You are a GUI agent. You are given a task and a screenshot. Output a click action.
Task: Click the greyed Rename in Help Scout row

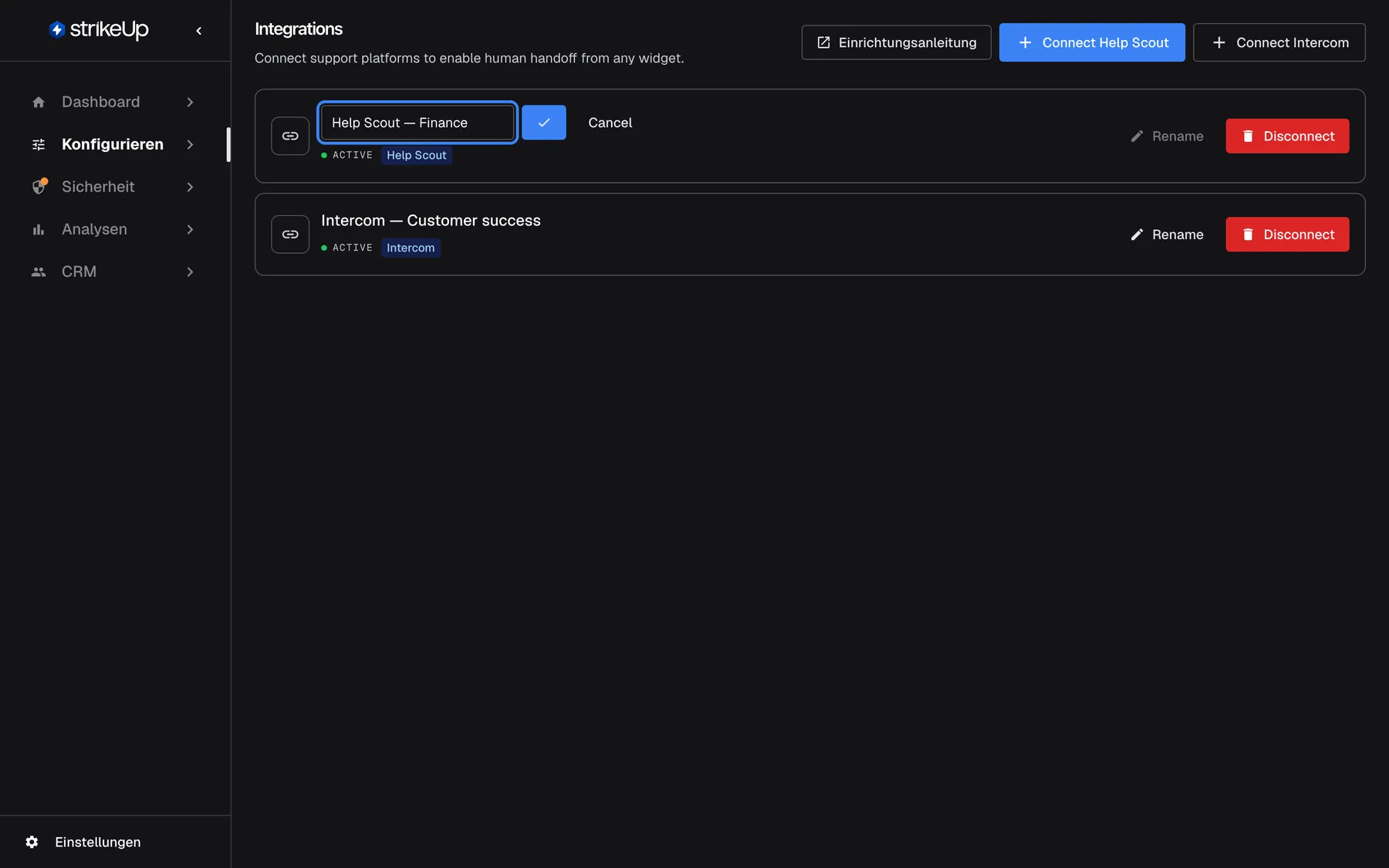pos(1167,136)
